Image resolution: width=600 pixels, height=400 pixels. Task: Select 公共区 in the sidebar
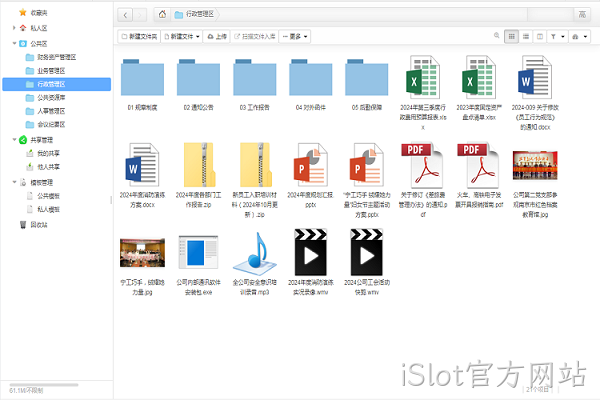click(33, 44)
